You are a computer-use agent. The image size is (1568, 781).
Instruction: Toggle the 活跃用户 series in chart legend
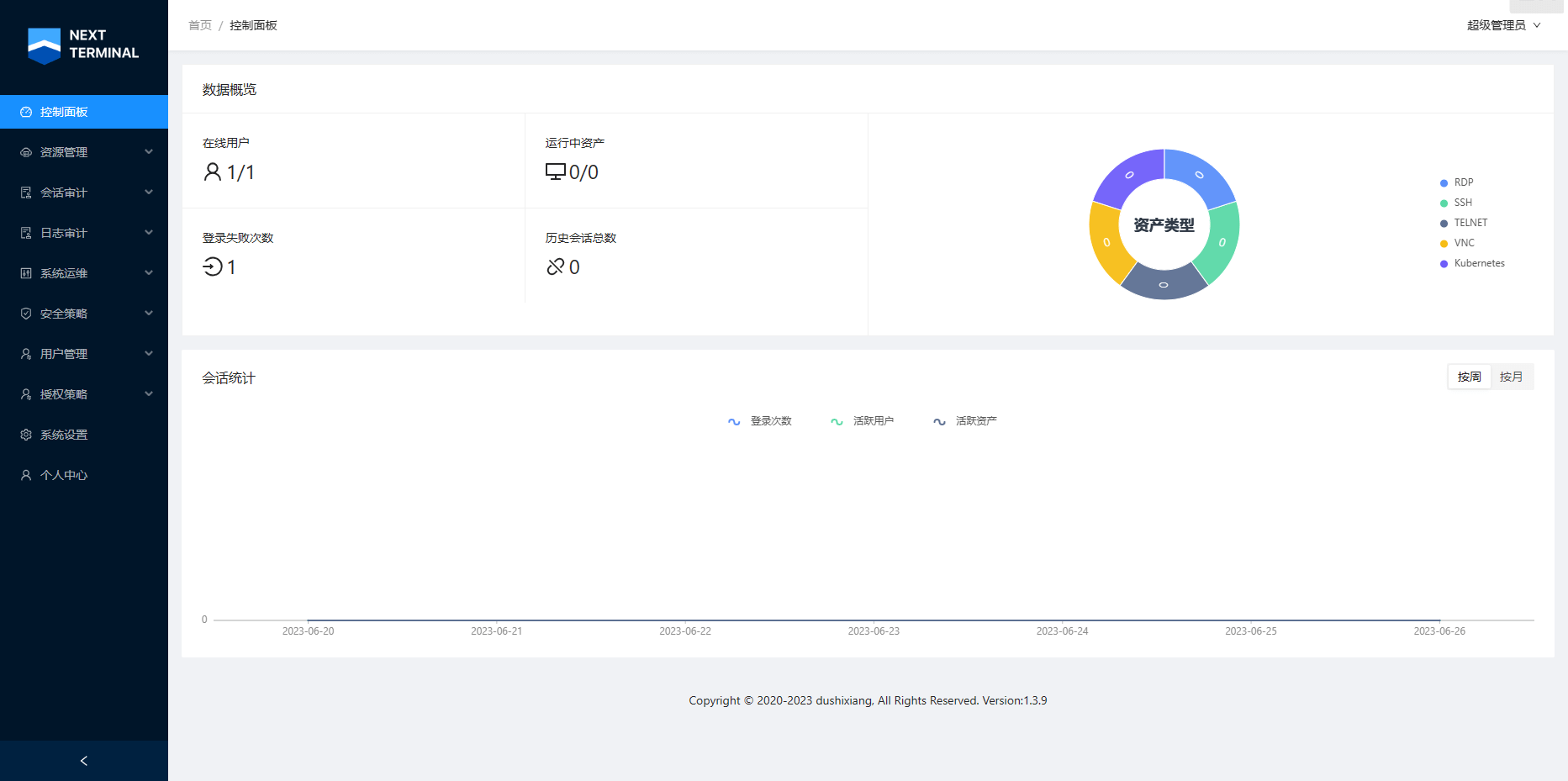coord(863,421)
